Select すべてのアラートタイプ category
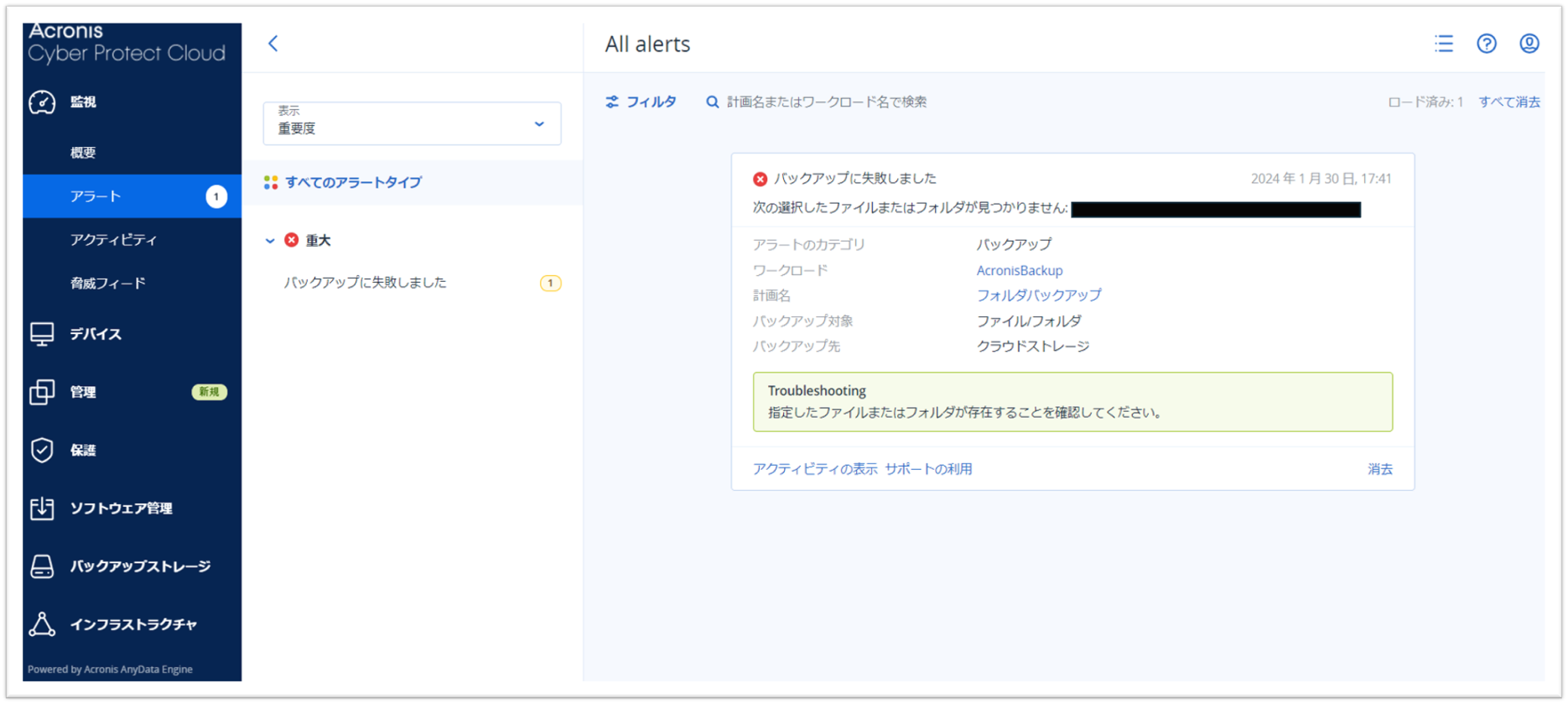The height and width of the screenshot is (704, 1568). pyautogui.click(x=353, y=182)
